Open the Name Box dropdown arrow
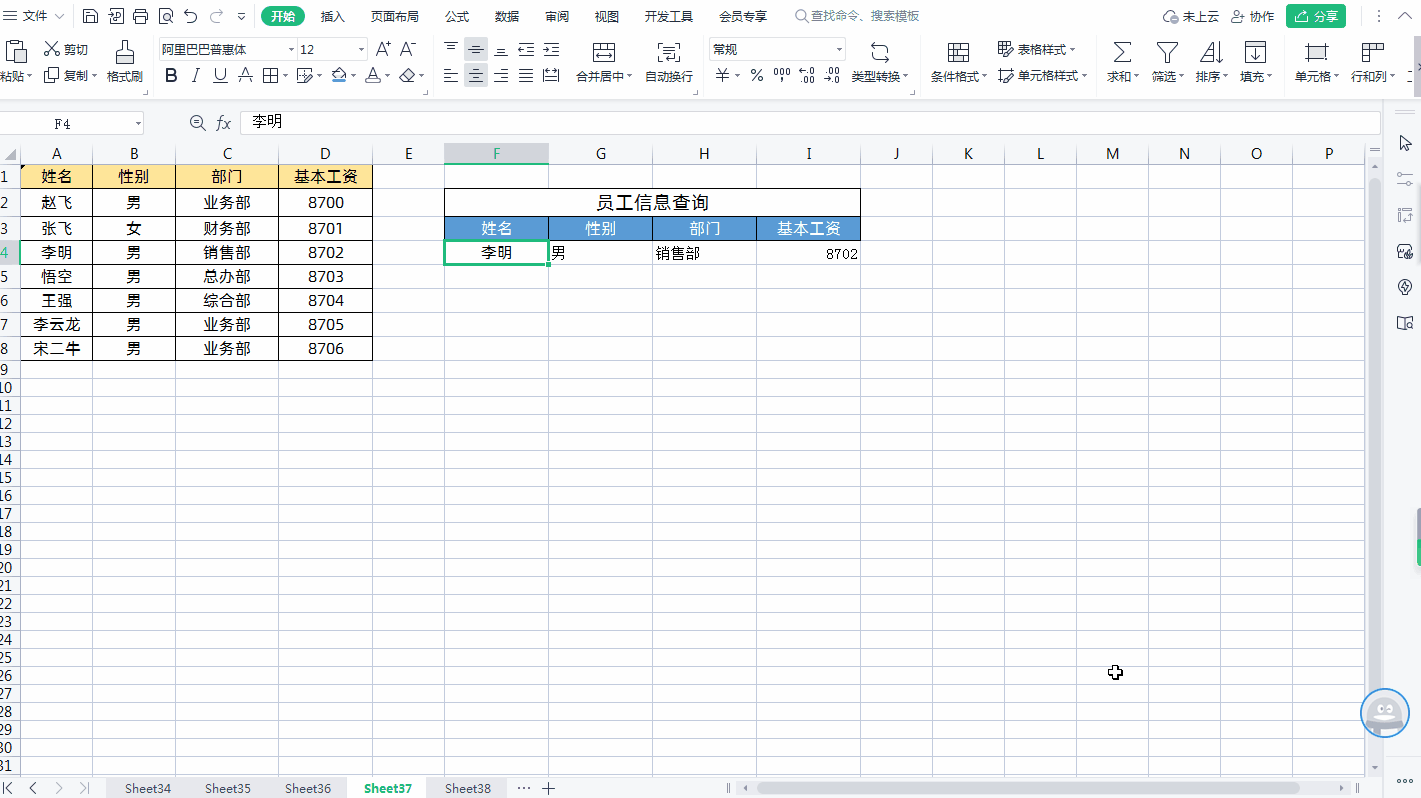The height and width of the screenshot is (798, 1421). pyautogui.click(x=138, y=123)
